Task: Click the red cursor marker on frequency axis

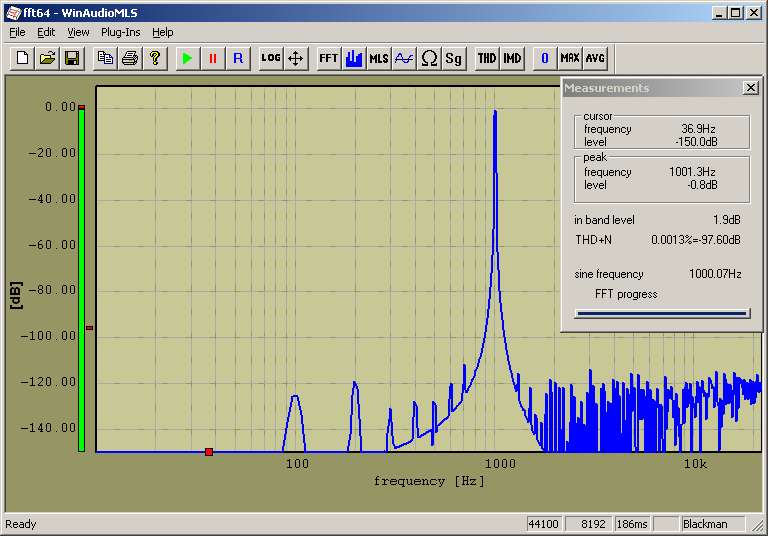Action: click(x=209, y=452)
